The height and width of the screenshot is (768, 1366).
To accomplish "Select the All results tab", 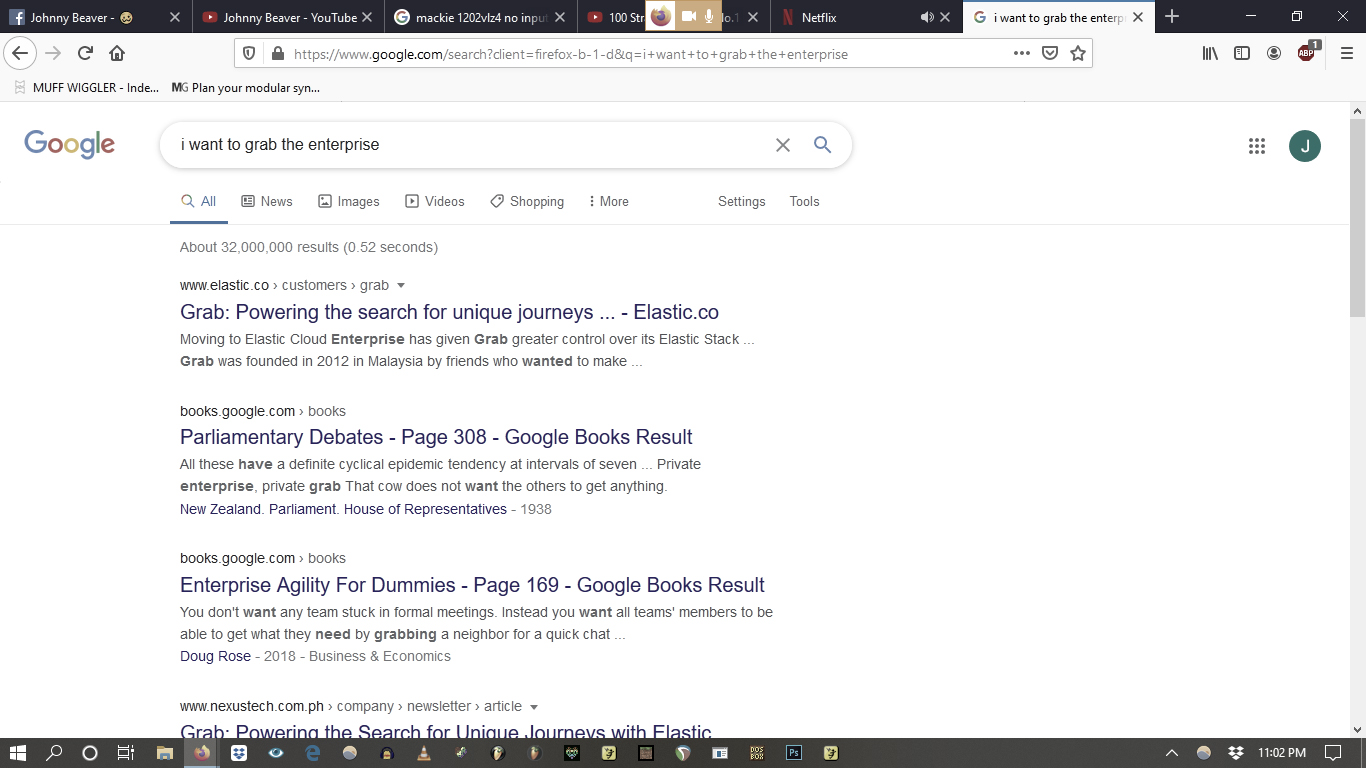I will (x=198, y=201).
